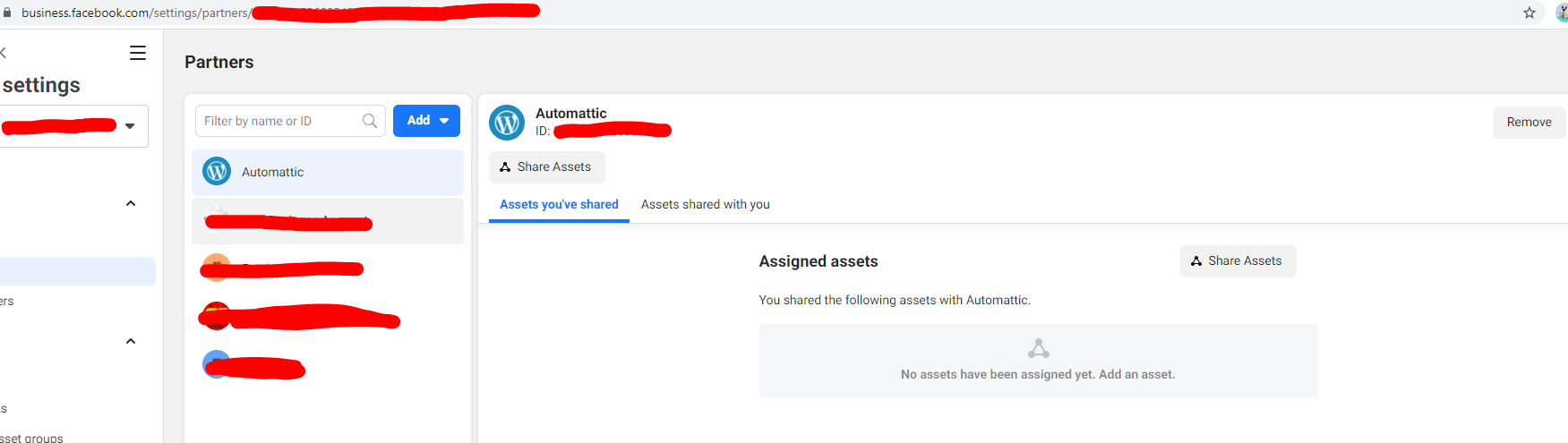The height and width of the screenshot is (443, 1568).
Task: Select Automattic in the partners list
Action: (328, 172)
